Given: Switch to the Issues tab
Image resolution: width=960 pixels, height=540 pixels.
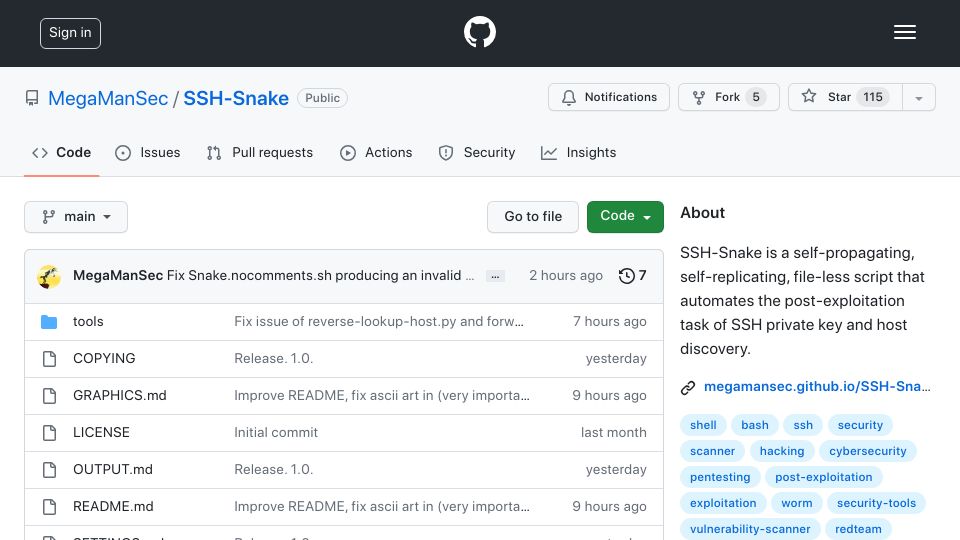Looking at the screenshot, I should click(148, 152).
